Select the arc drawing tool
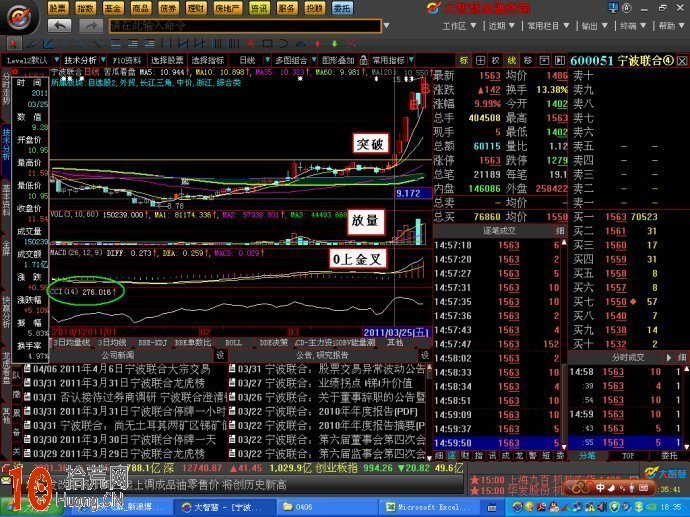This screenshot has width=690, height=517. coord(284,44)
